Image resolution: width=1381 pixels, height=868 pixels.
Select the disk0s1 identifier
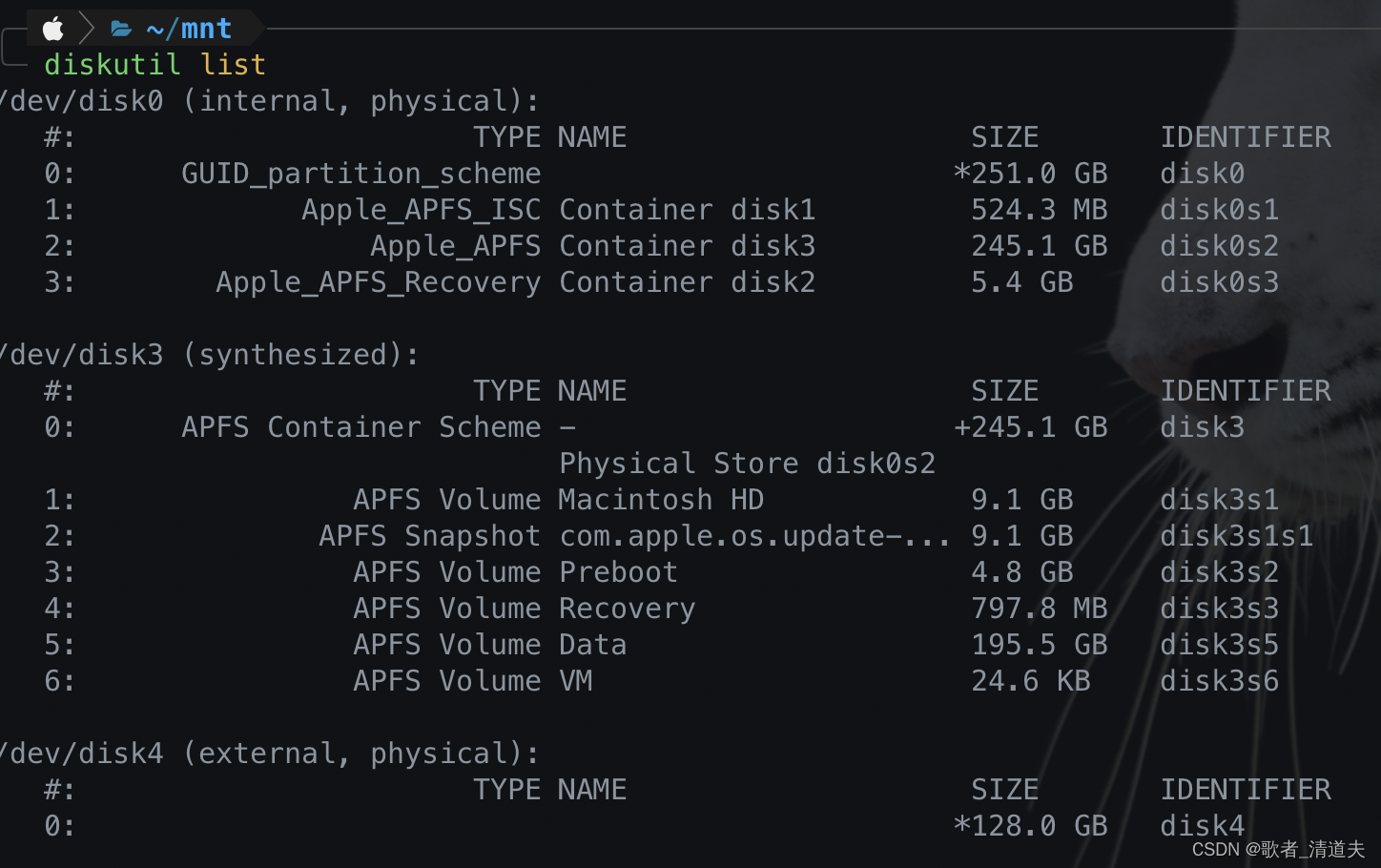pos(1219,210)
